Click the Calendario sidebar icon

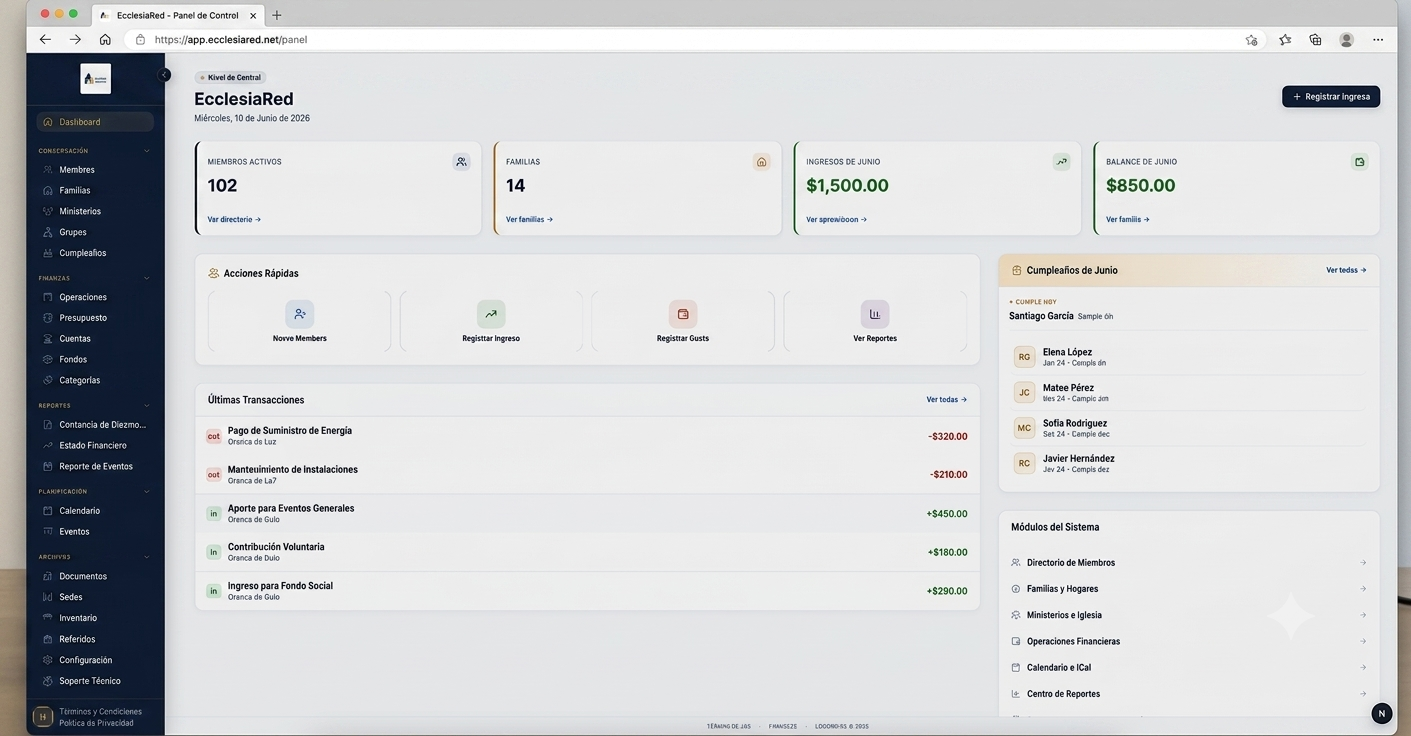coord(47,511)
